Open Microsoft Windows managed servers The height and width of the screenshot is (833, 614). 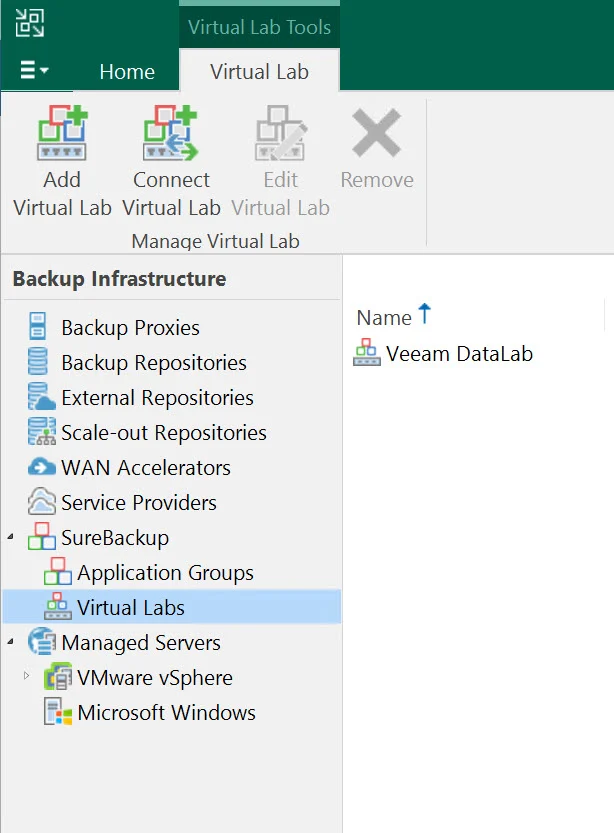(166, 712)
